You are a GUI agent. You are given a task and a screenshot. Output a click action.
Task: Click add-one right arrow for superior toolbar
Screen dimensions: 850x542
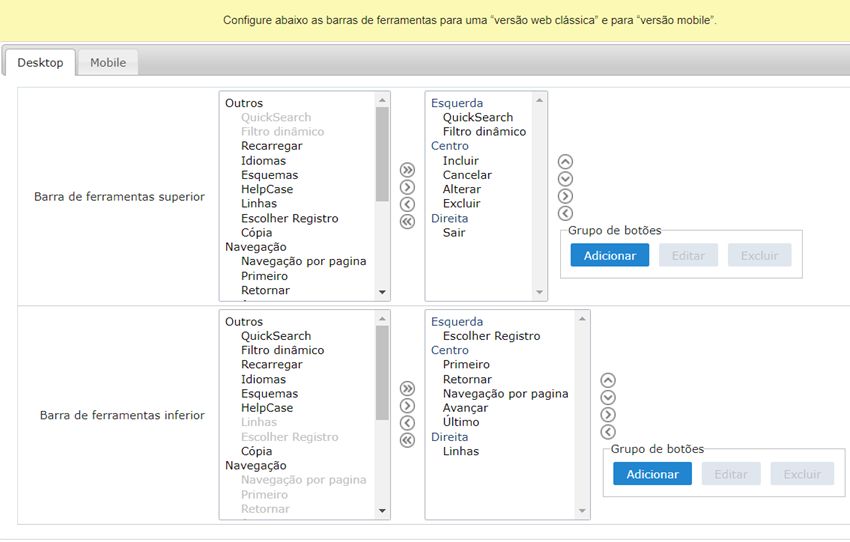click(x=407, y=188)
